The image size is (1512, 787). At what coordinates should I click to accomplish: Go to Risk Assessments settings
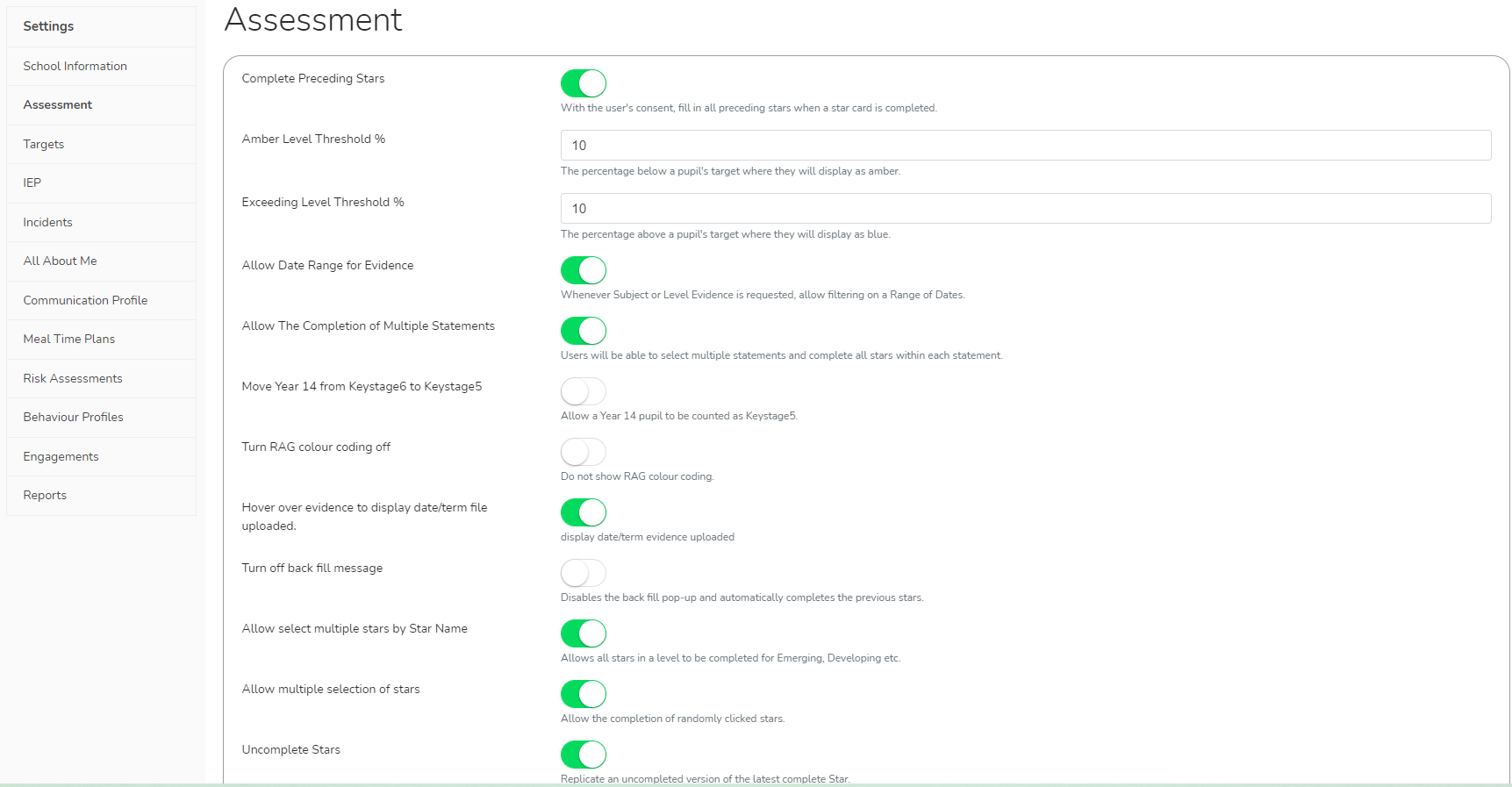[x=101, y=378]
